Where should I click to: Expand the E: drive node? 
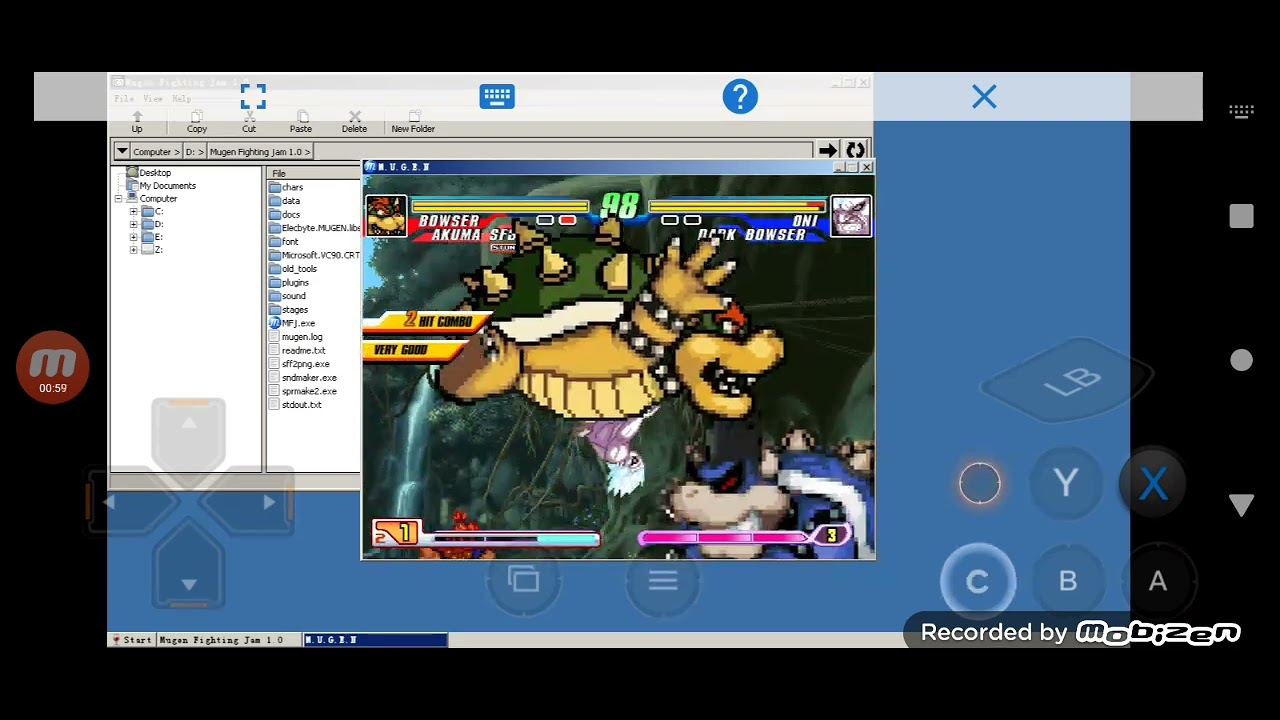(134, 237)
